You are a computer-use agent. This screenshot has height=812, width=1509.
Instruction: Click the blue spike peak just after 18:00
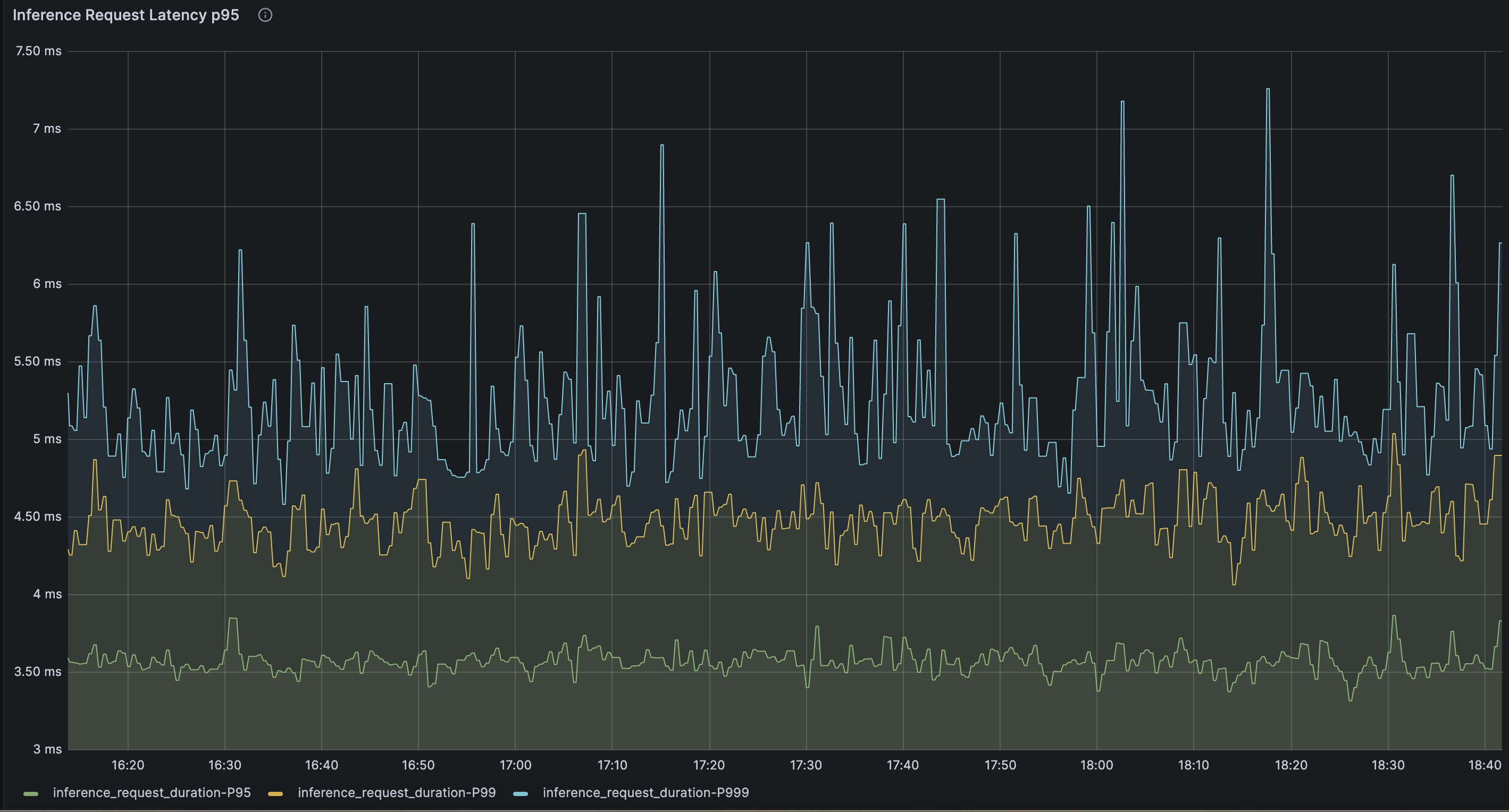[1122, 103]
